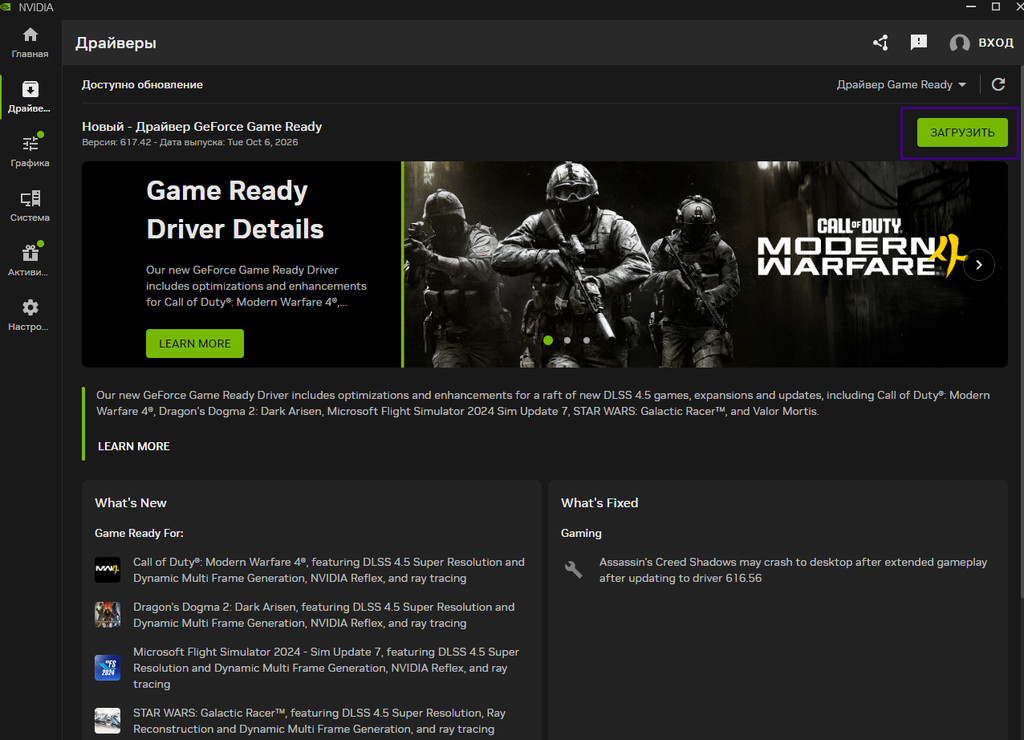Screen dimensions: 1024x740
Task: Click the NVIDIA logo in the title bar
Action: [6, 7]
